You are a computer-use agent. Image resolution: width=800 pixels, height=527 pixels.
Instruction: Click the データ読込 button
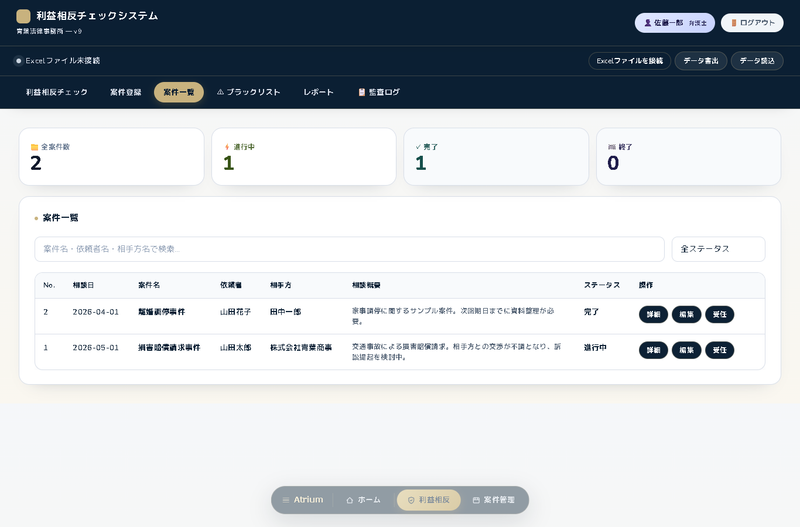(x=757, y=61)
